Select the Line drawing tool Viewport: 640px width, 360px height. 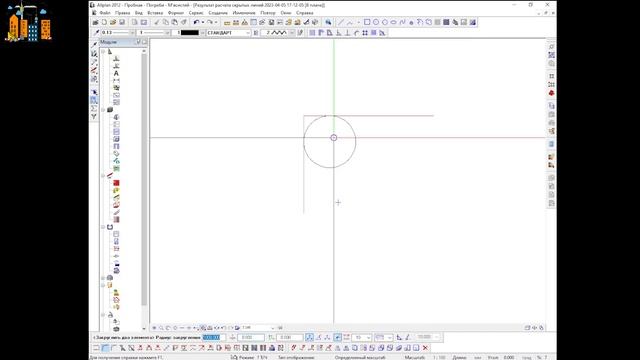(x=340, y=22)
